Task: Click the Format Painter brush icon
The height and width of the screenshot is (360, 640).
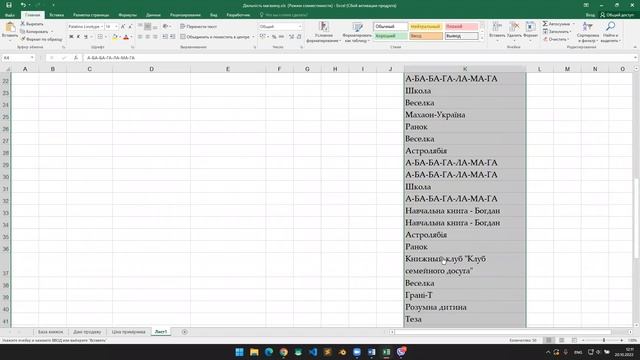Action: [x=23, y=39]
